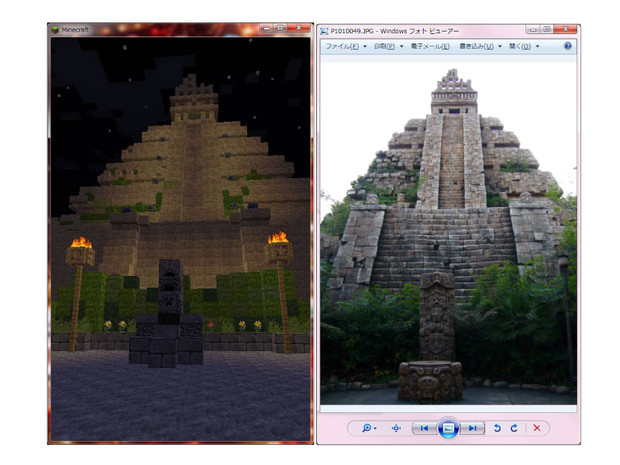
Task: Click the Minecraft window title text
Action: point(75,30)
